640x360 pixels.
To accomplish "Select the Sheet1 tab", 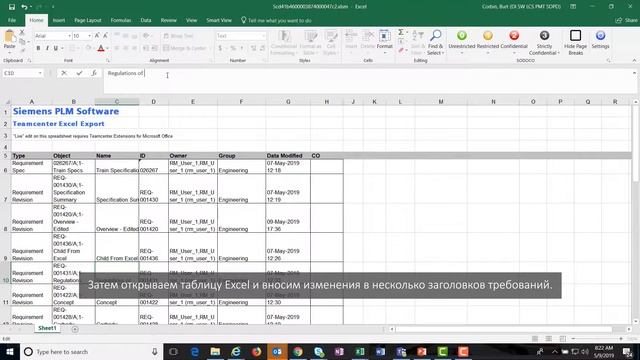I will coord(47,328).
